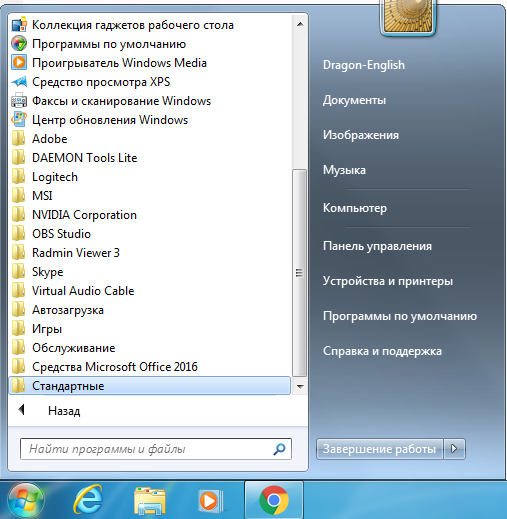Click the Автозагрузка folder icon
Image resolution: width=507 pixels, height=519 pixels.
pyautogui.click(x=18, y=310)
